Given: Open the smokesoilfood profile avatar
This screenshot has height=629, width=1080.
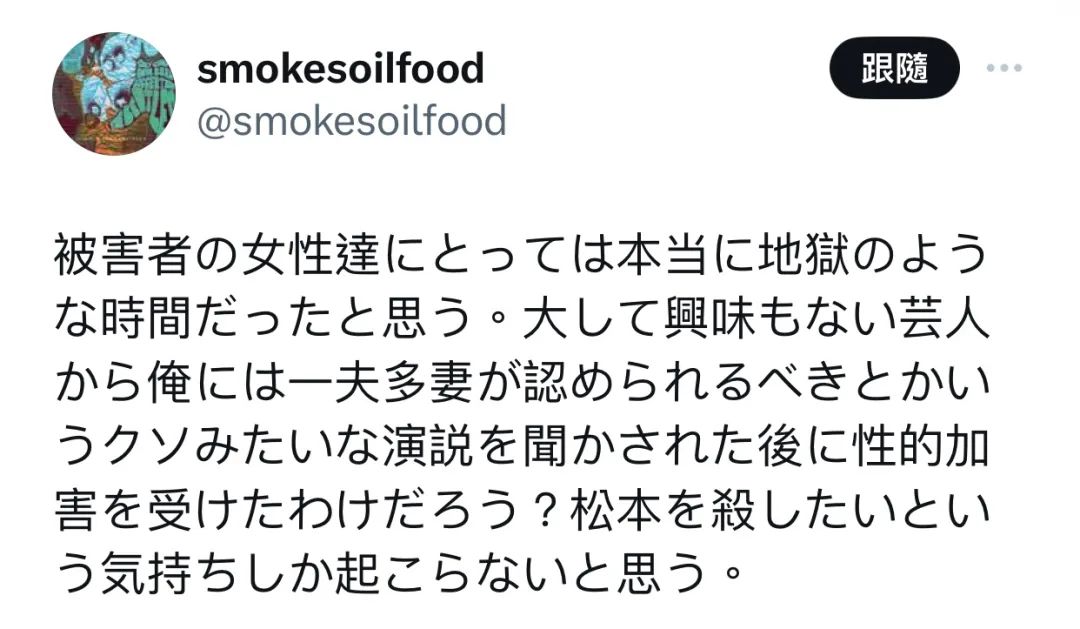Looking at the screenshot, I should (x=114, y=93).
